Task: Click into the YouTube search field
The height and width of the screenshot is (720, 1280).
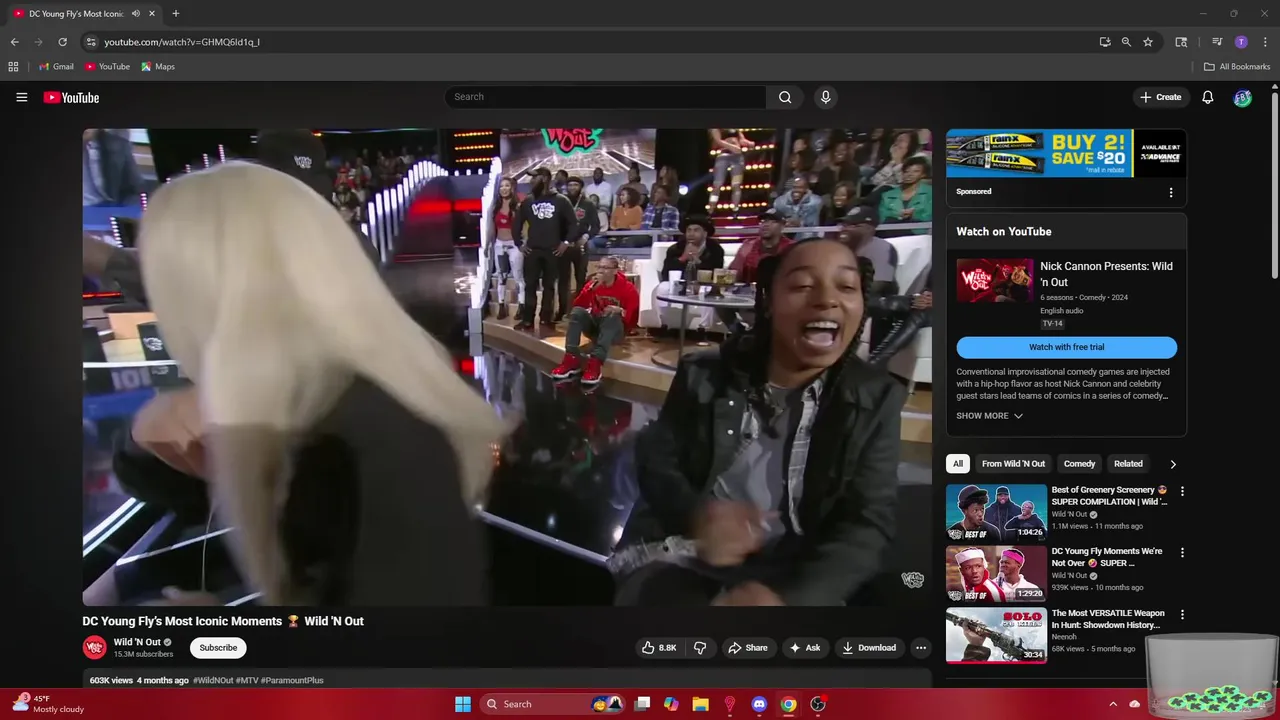Action: coord(605,97)
